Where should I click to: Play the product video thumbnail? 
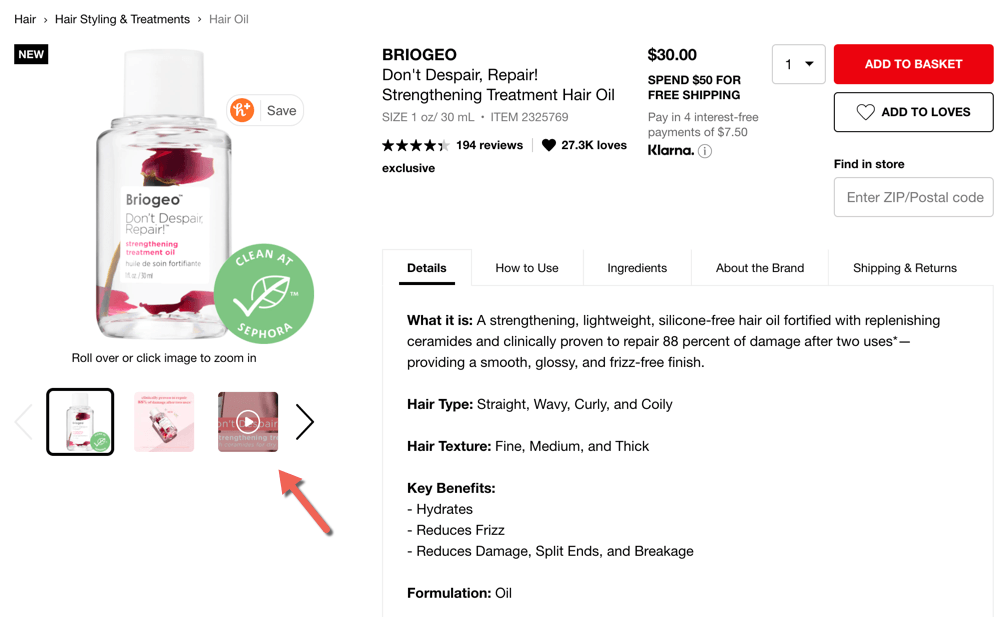click(x=247, y=421)
